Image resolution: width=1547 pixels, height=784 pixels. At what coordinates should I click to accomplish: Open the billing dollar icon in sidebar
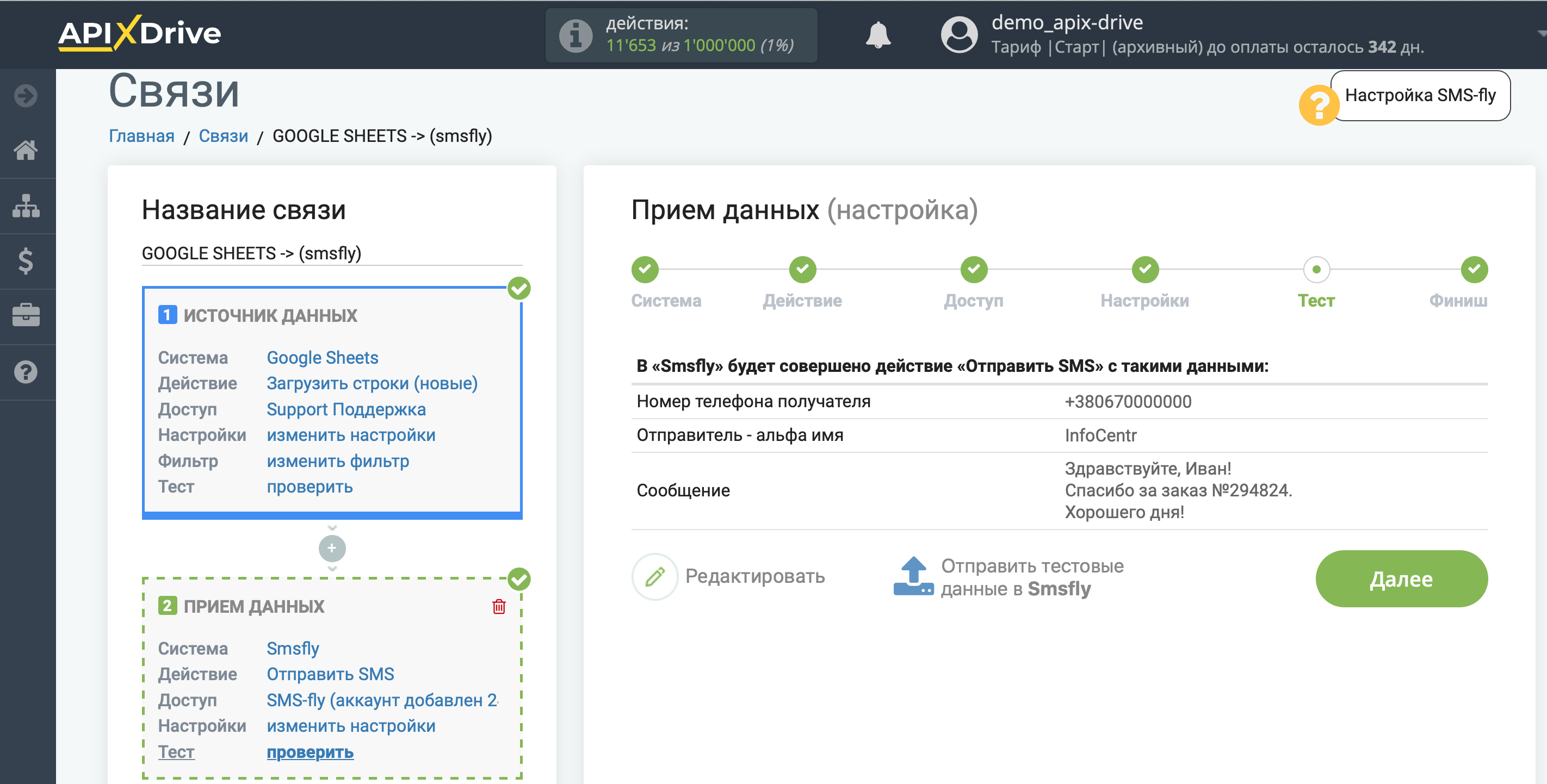pos(26,260)
